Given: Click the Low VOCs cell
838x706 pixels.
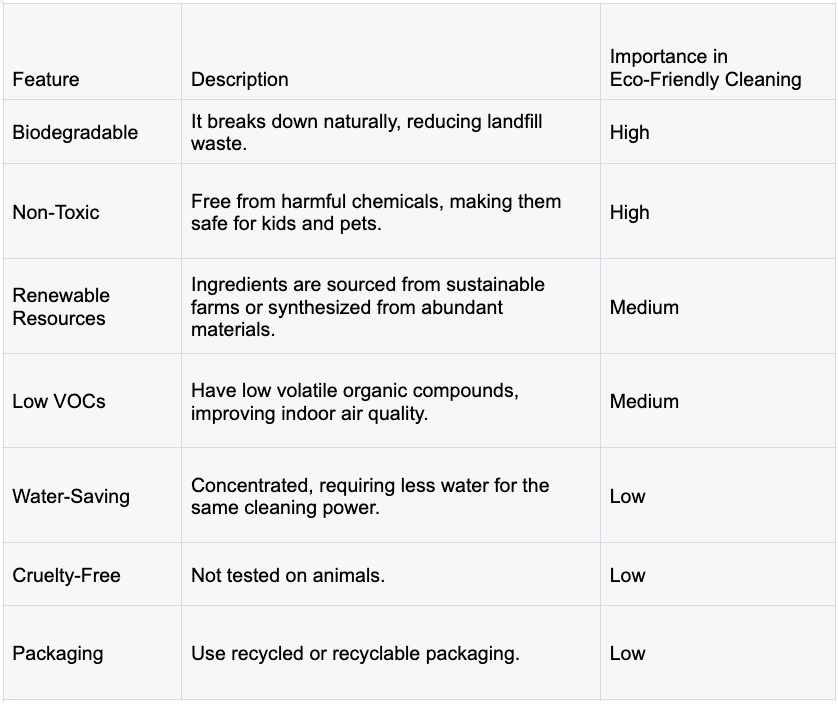Looking at the screenshot, I should 92,401.
